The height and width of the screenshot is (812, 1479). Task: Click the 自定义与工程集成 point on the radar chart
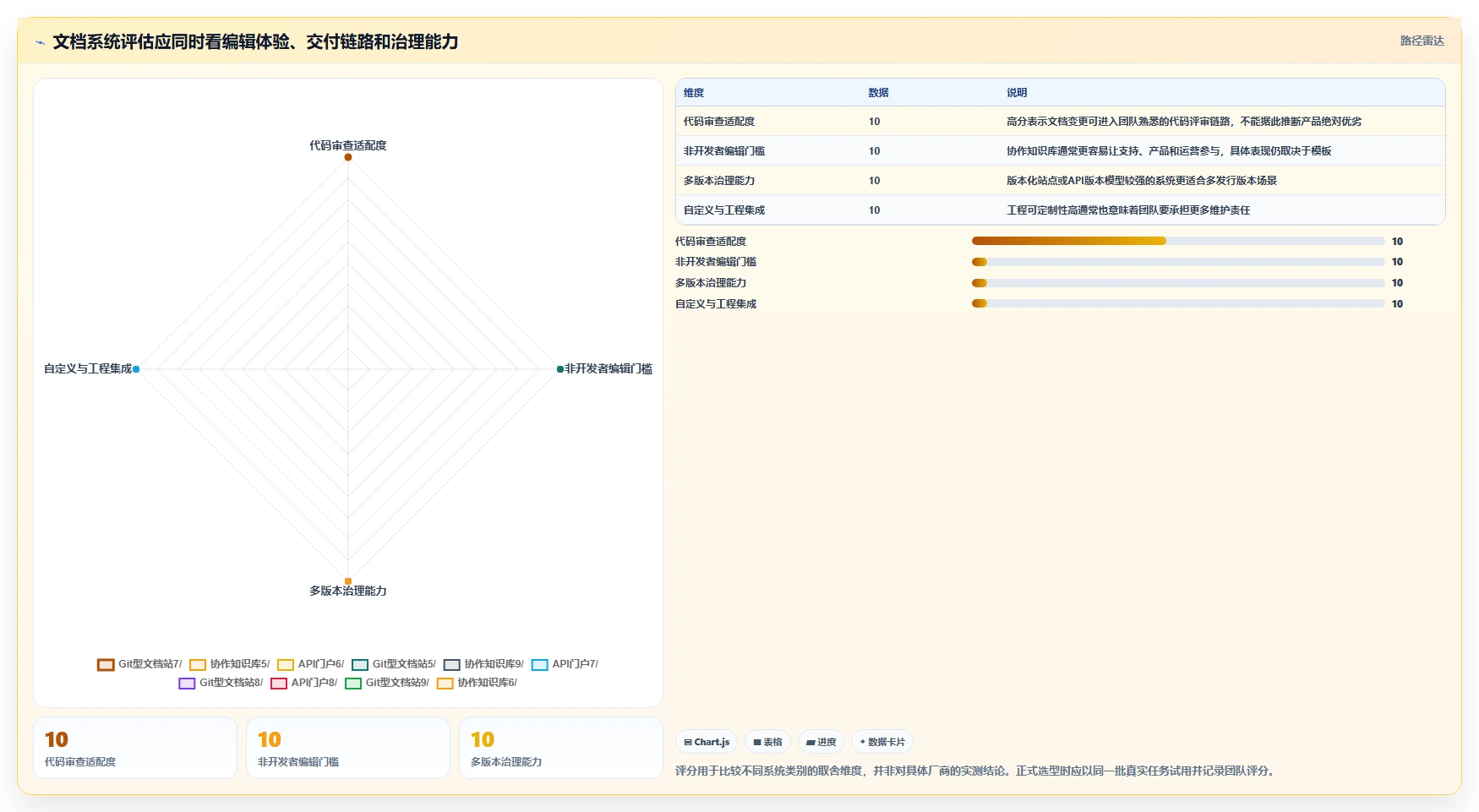[136, 369]
